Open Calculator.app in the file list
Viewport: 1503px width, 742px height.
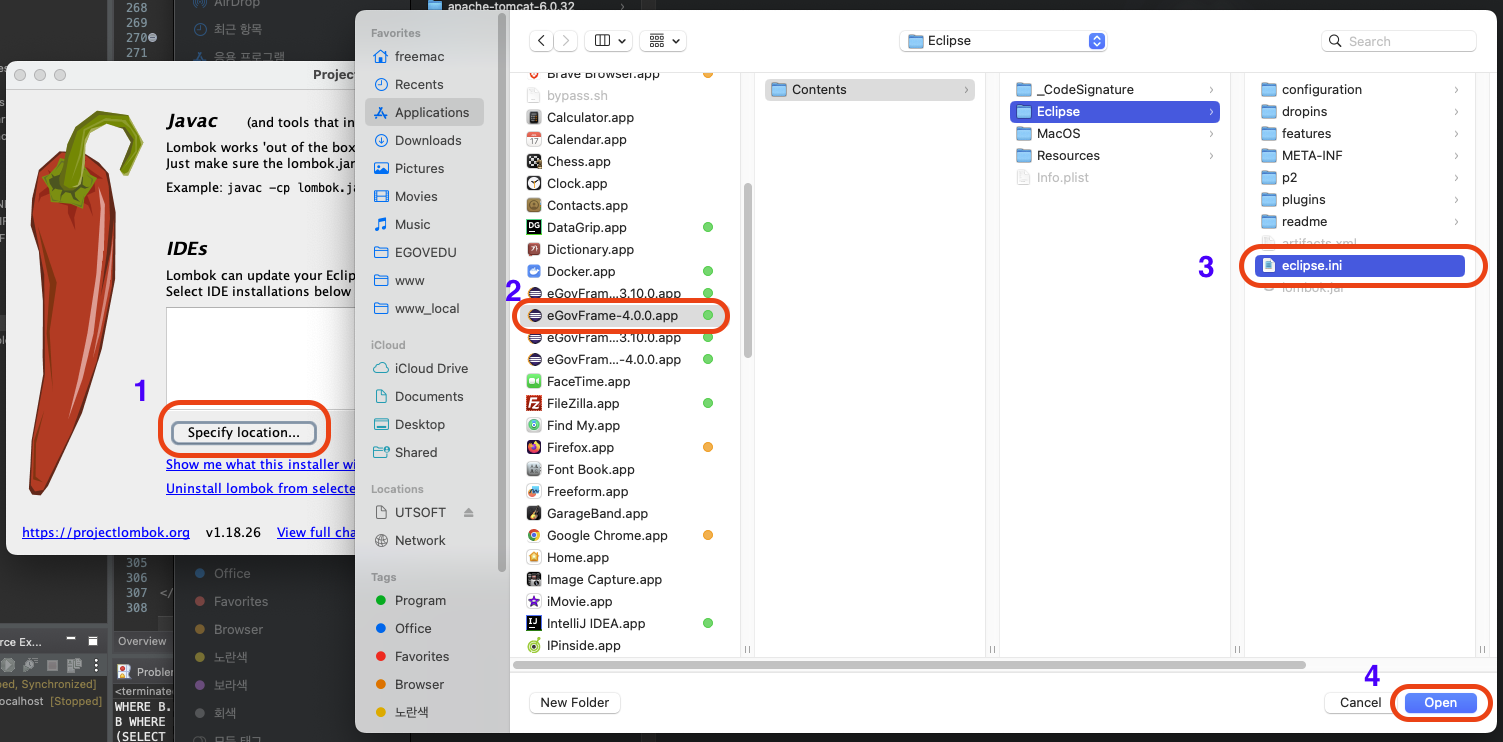pyautogui.click(x=590, y=117)
